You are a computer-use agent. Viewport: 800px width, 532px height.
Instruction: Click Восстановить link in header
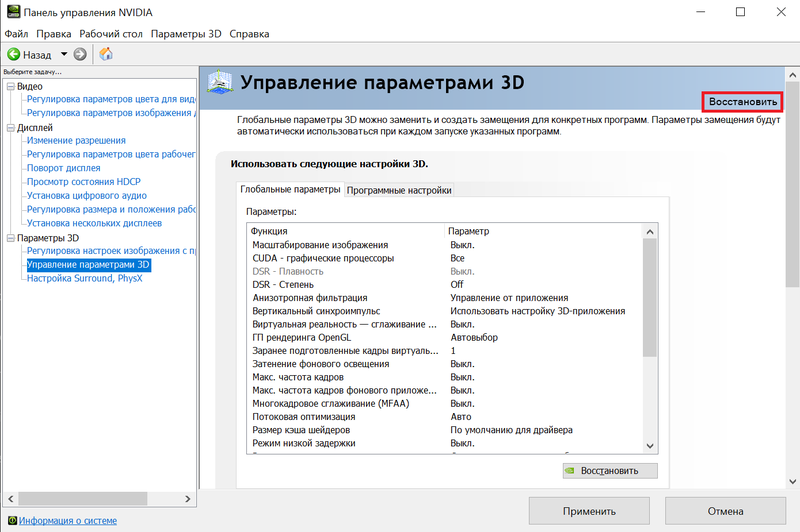coord(742,102)
